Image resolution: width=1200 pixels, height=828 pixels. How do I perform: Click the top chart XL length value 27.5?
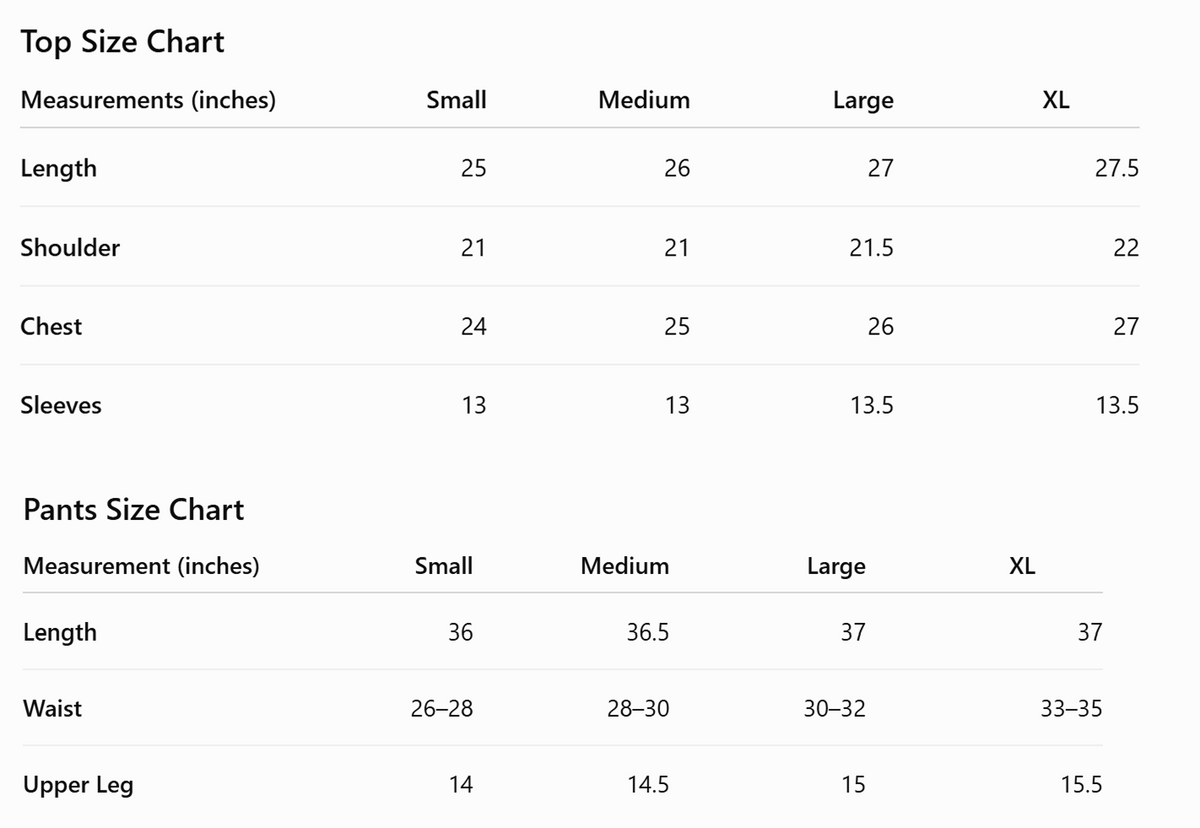(x=1117, y=168)
